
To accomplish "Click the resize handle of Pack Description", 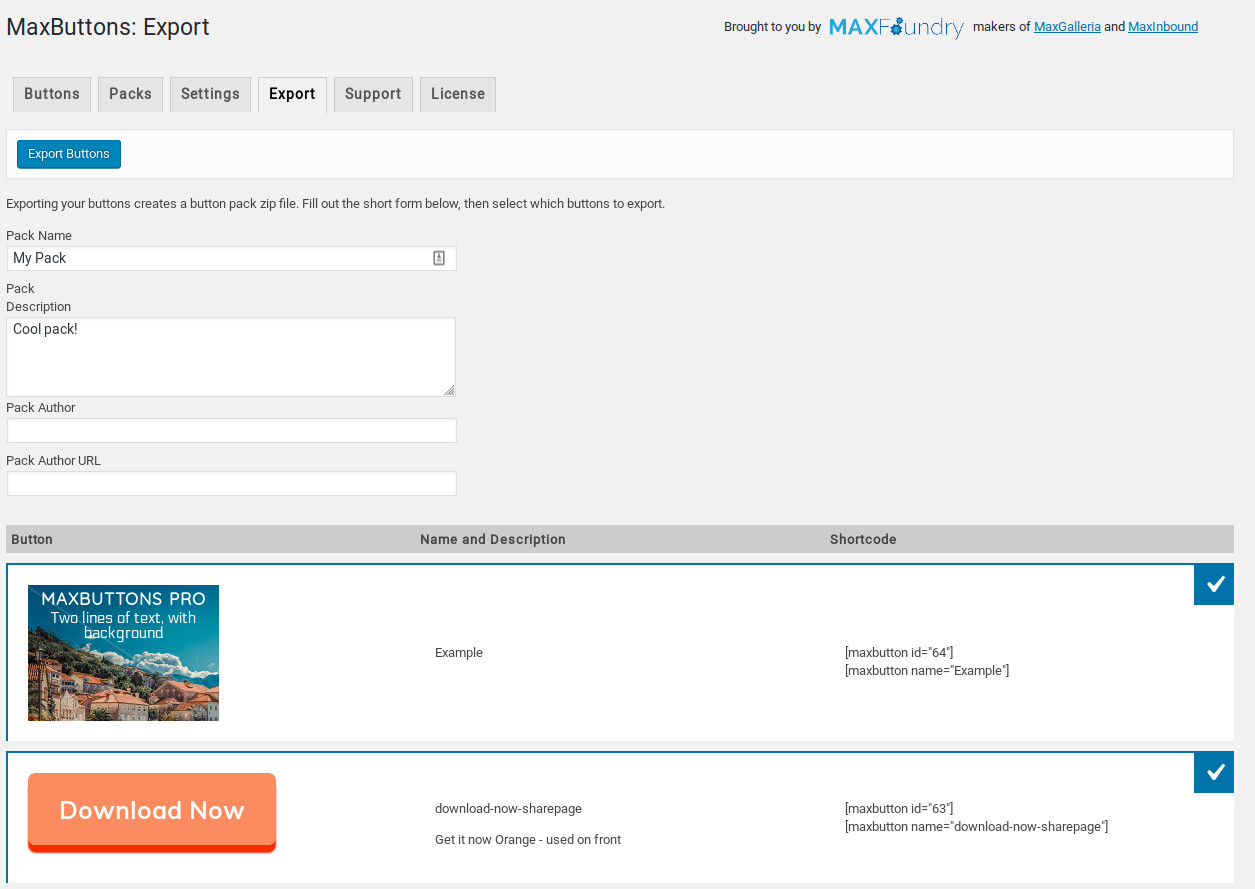I will point(449,390).
